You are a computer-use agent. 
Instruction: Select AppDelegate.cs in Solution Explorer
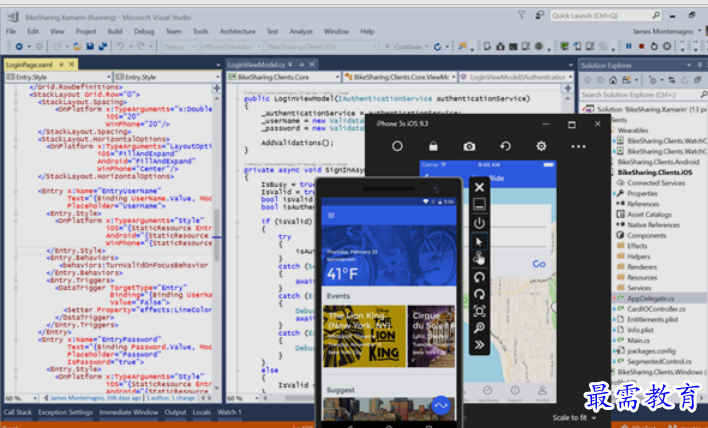650,298
